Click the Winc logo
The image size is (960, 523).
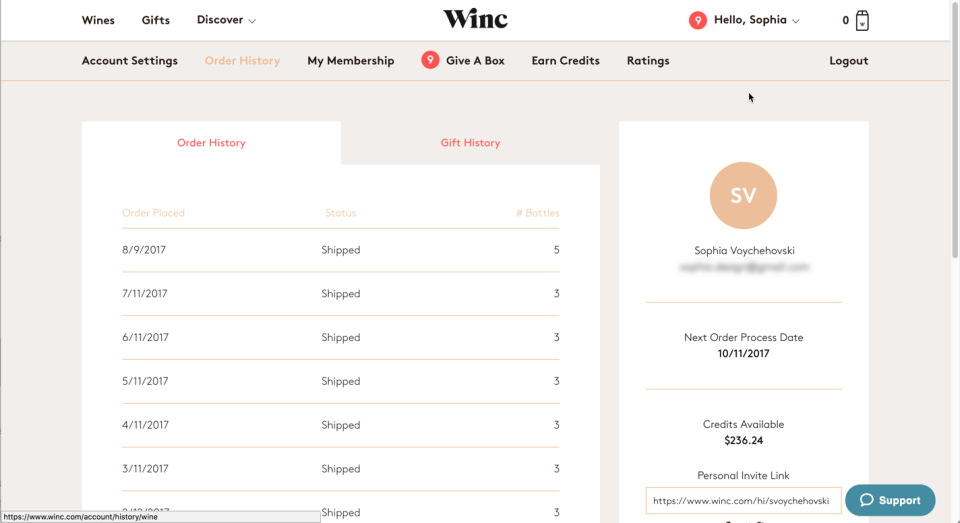point(475,19)
